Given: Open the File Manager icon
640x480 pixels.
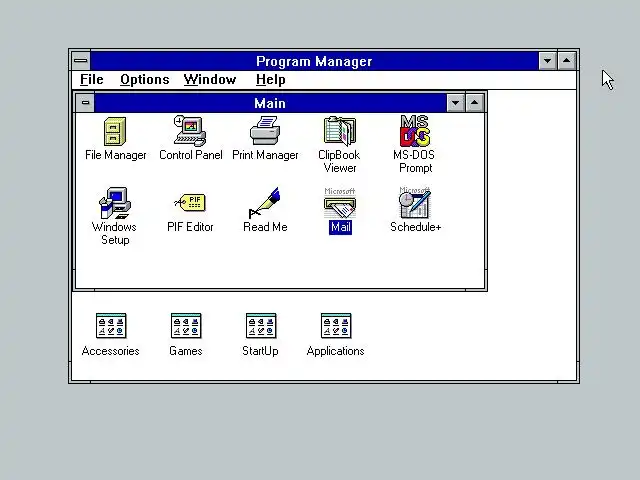Looking at the screenshot, I should [115, 131].
